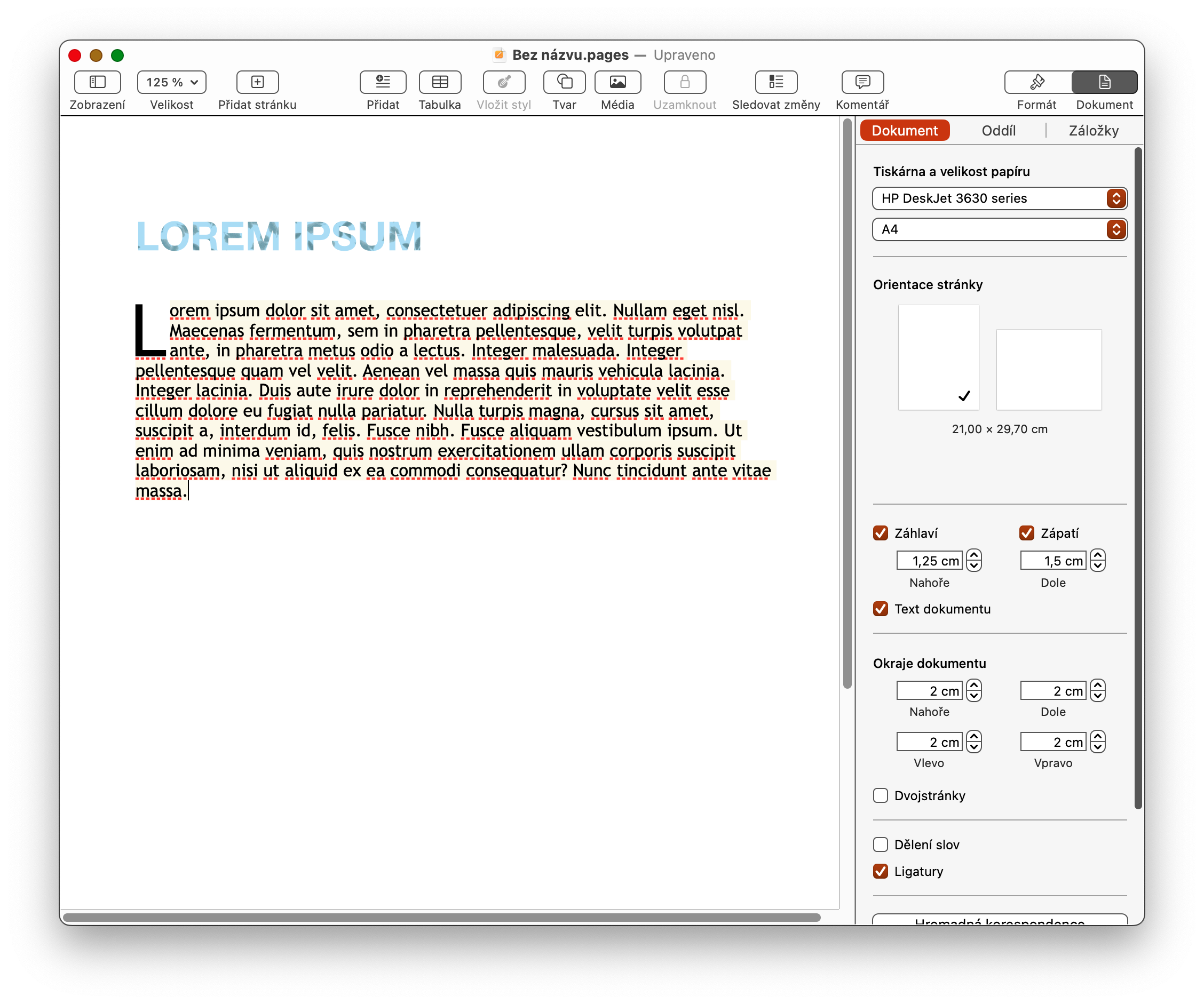The width and height of the screenshot is (1204, 1004).
Task: Click the Přidat insert button
Action: [383, 82]
